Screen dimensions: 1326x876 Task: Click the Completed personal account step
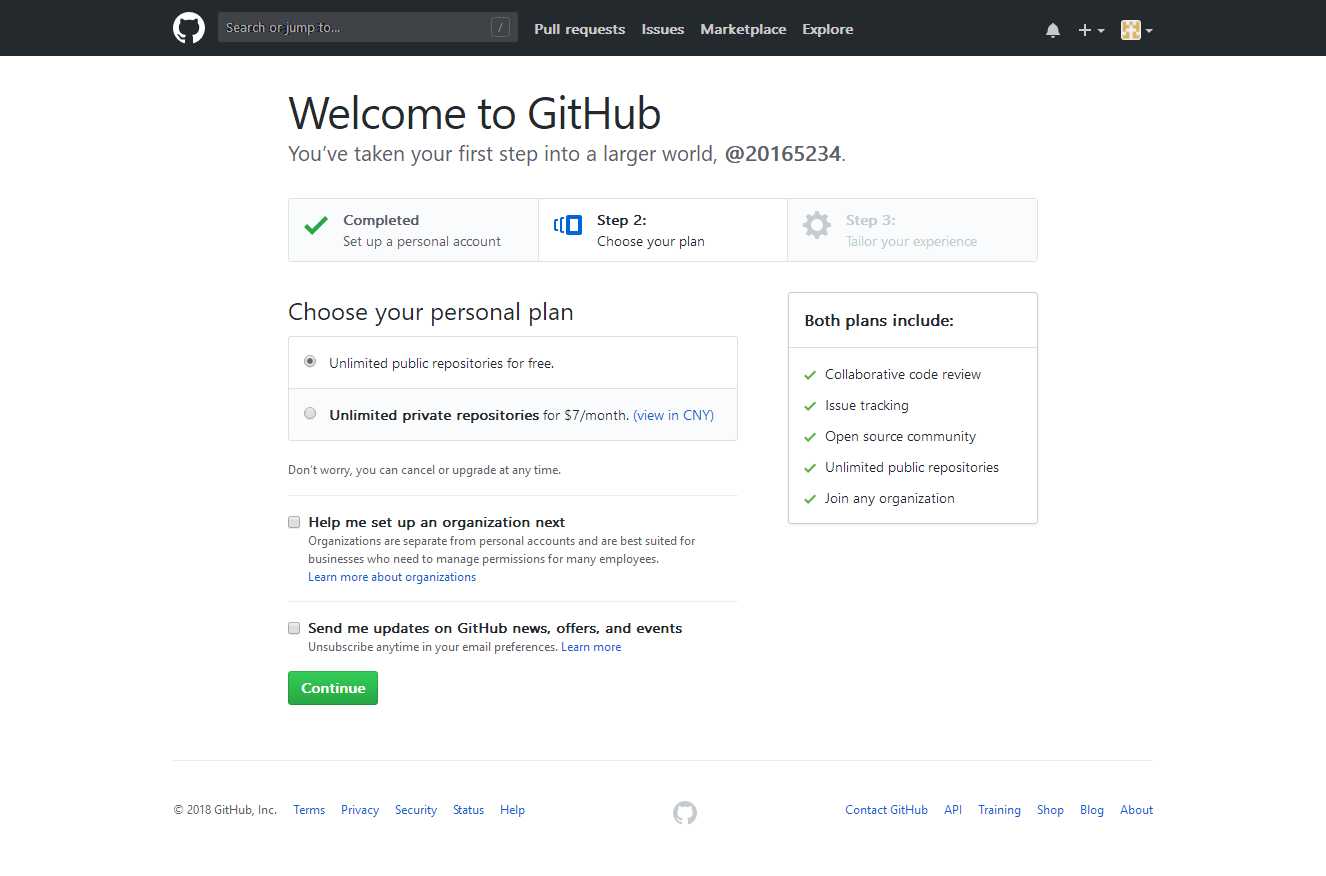tap(413, 230)
